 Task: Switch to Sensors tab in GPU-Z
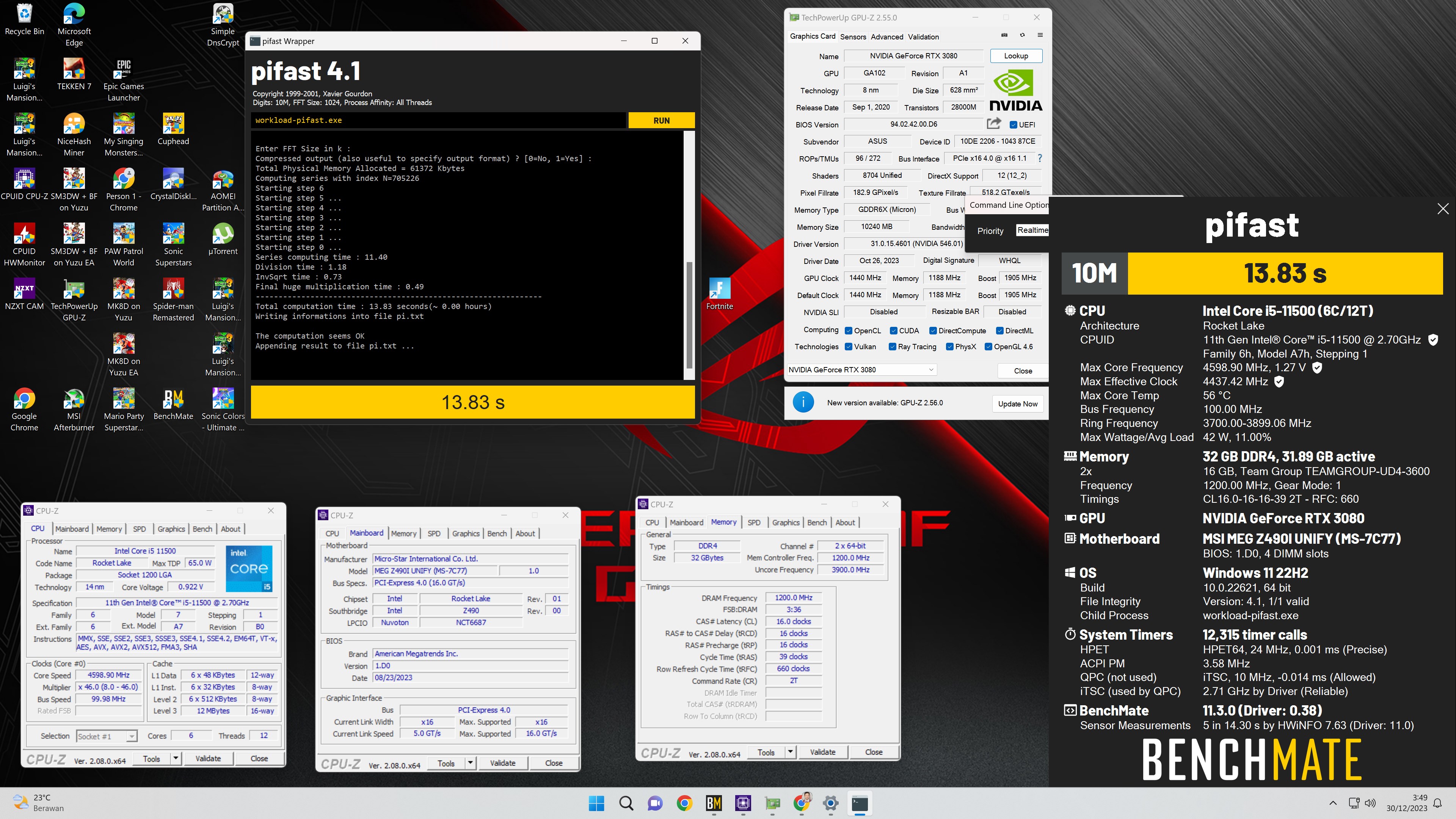pos(853,37)
